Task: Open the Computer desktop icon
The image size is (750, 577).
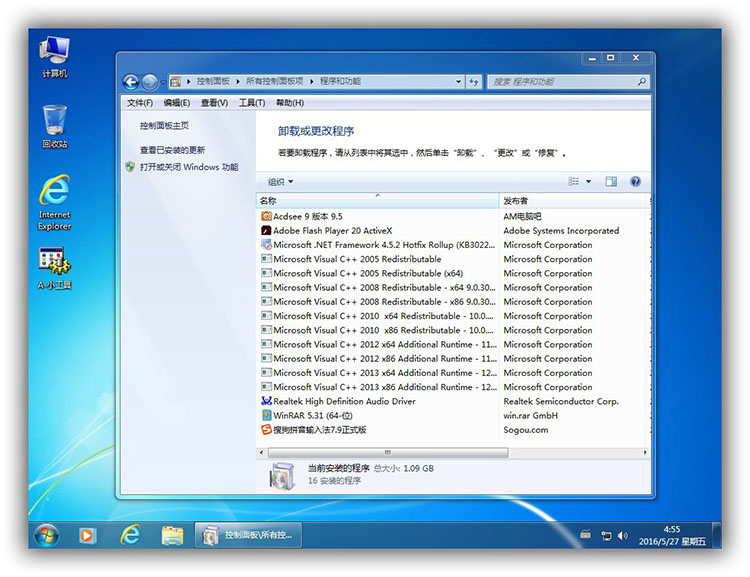Action: tap(54, 56)
